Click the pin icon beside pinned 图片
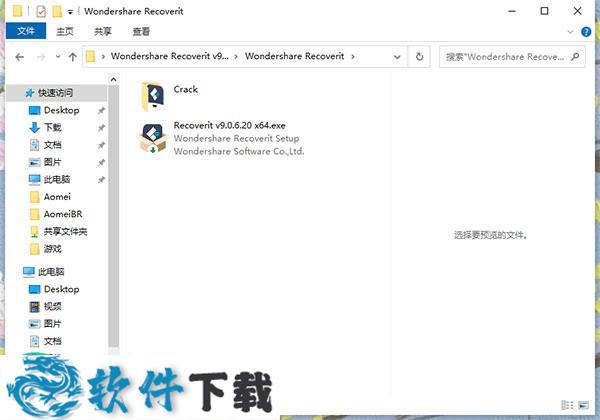Screen dimensions: 600x420 coord(101,163)
